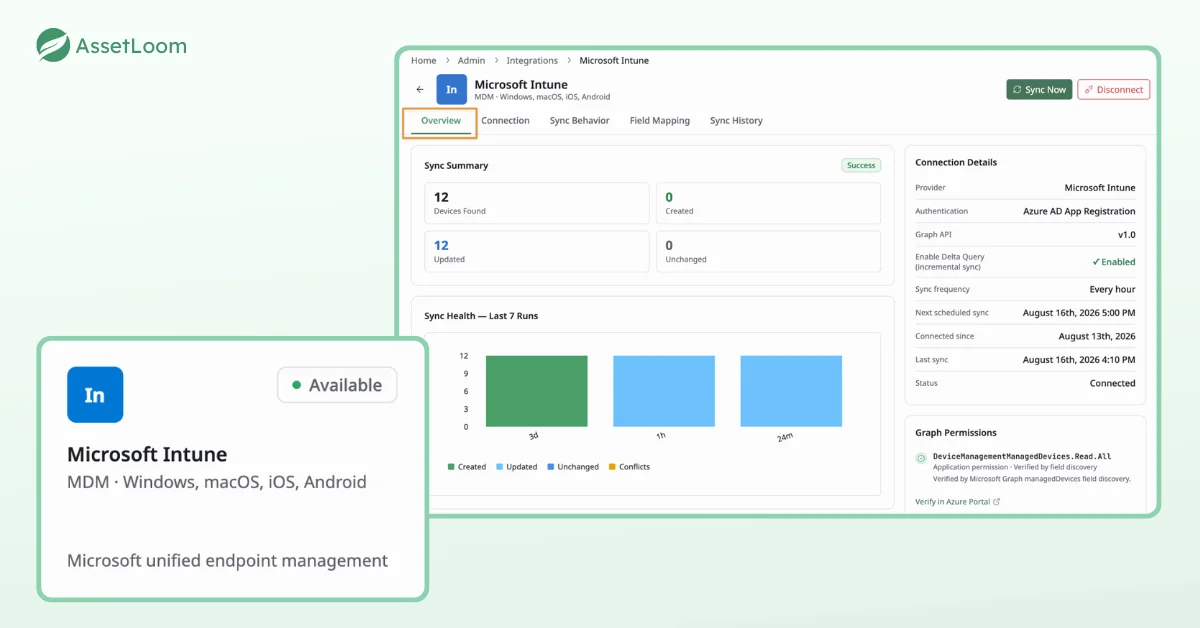Go to Home breadcrumb
Image resolution: width=1200 pixels, height=628 pixels.
click(x=424, y=61)
